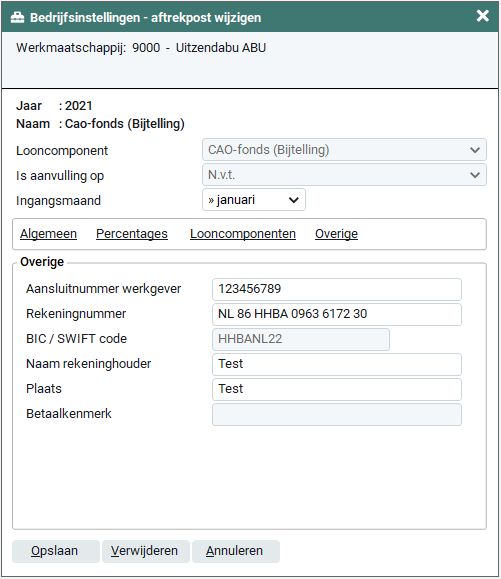The image size is (501, 579).
Task: Close the aftrekpost wijzigen dialog
Action: pyautogui.click(x=483, y=16)
